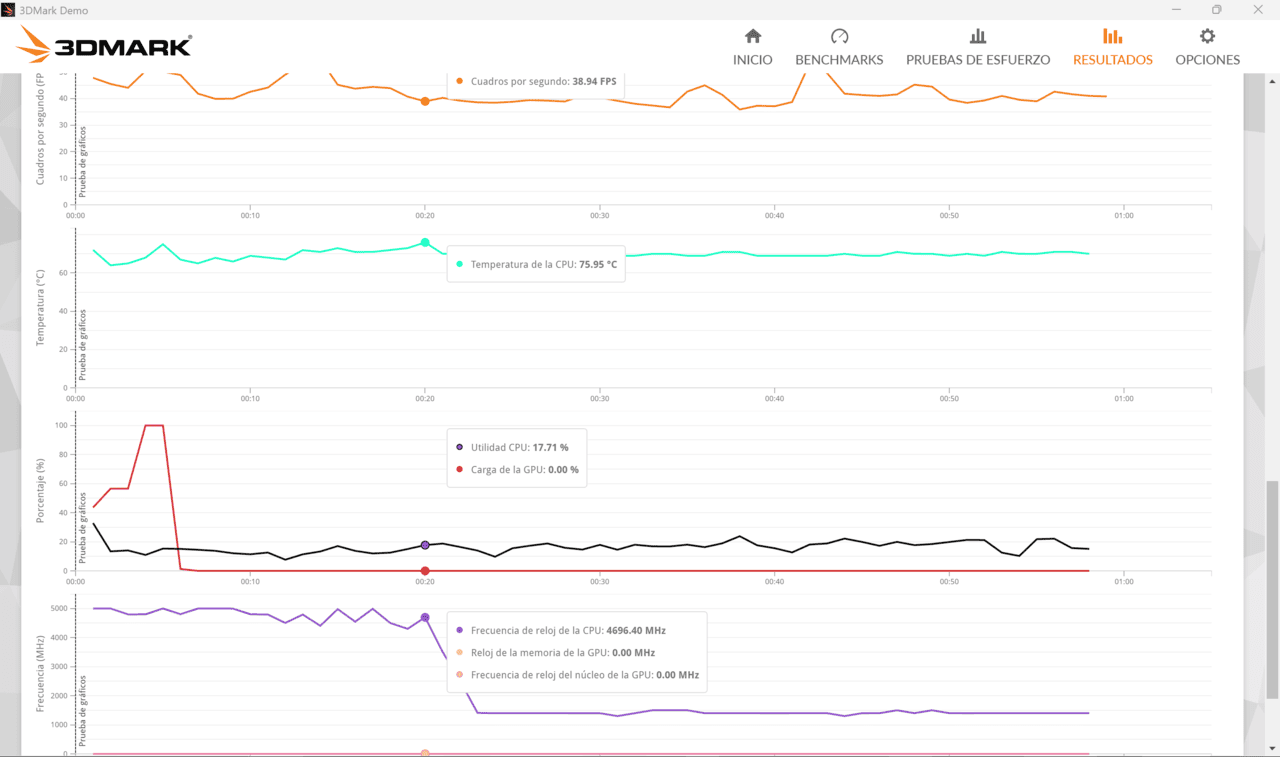Click the Utilidad CPU marker at 00:20
This screenshot has width=1280, height=757.
pos(425,545)
